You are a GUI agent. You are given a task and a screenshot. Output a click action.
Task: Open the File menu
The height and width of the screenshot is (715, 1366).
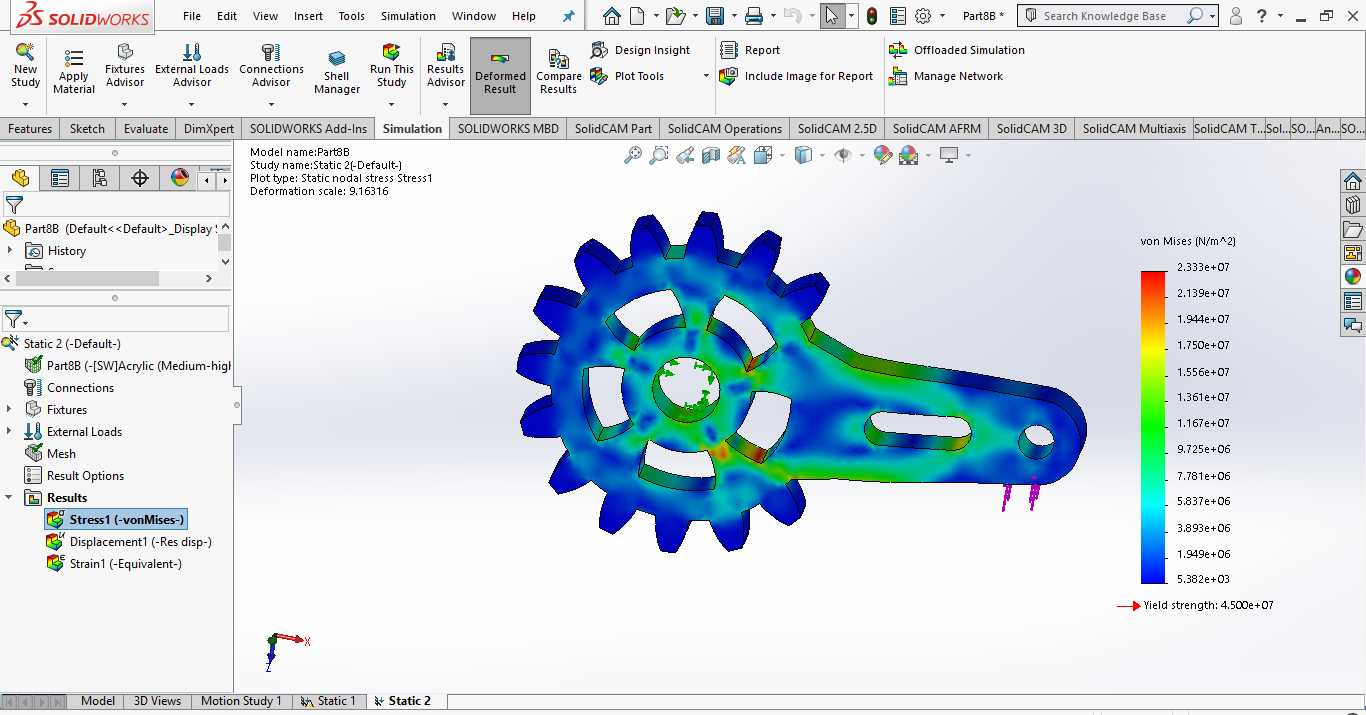coord(192,16)
